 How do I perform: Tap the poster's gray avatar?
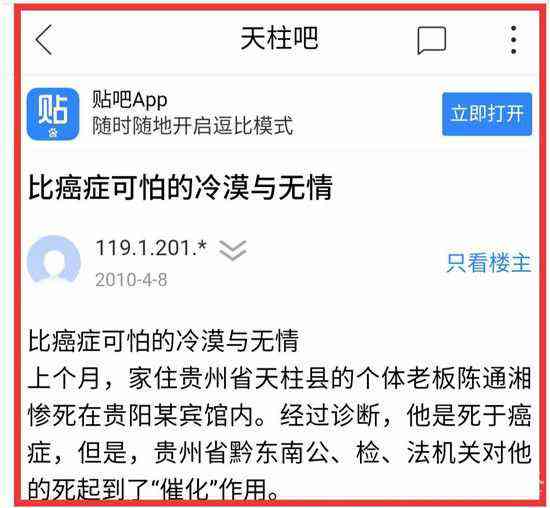click(54, 260)
